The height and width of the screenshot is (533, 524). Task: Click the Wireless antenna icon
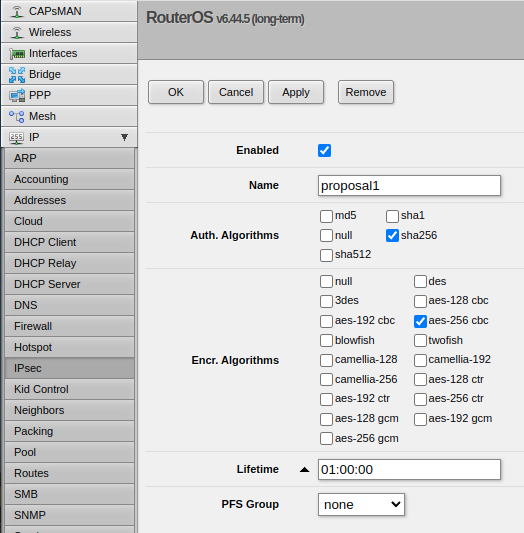(17, 33)
